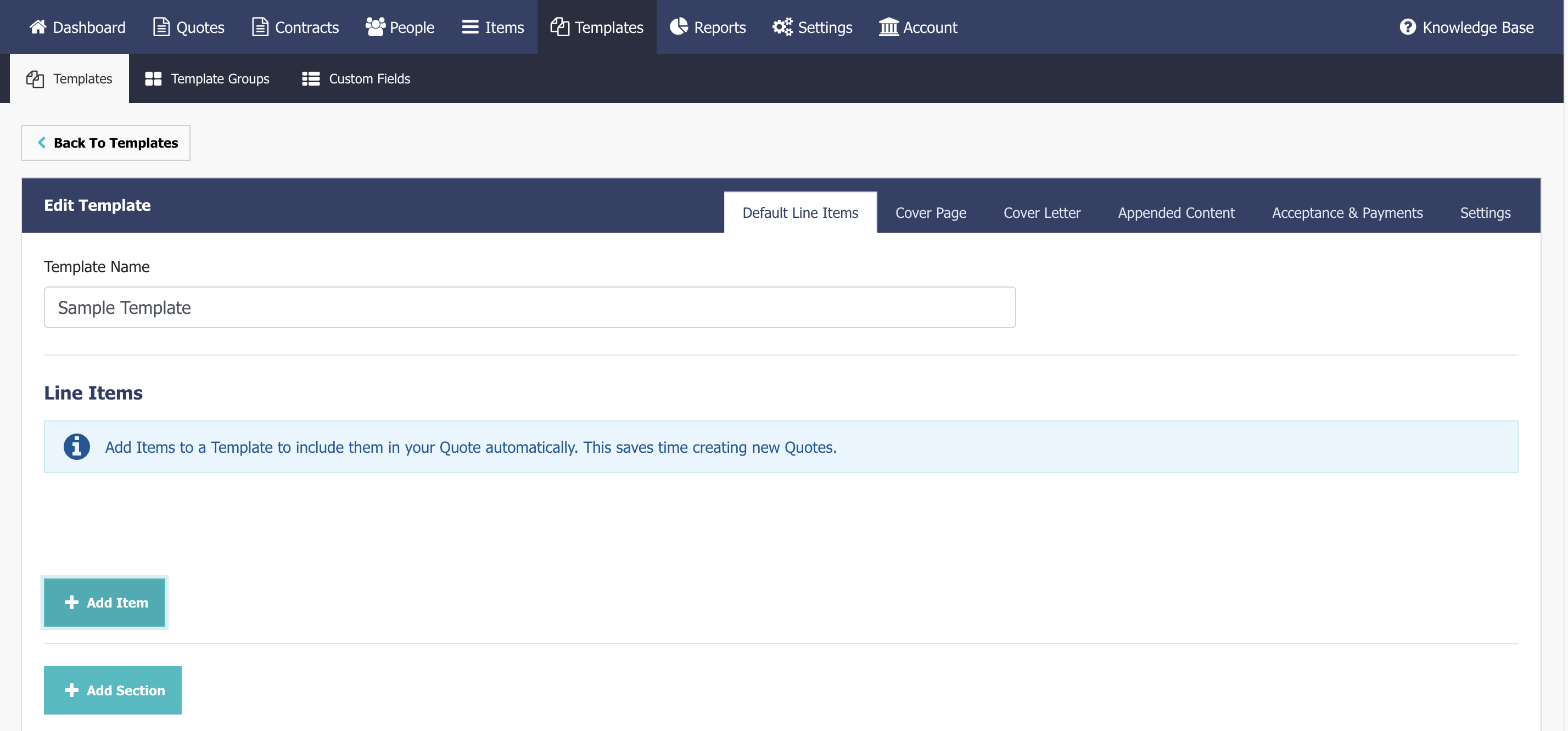Click the Line Items heading
Viewport: 1568px width, 731px height.
click(93, 392)
